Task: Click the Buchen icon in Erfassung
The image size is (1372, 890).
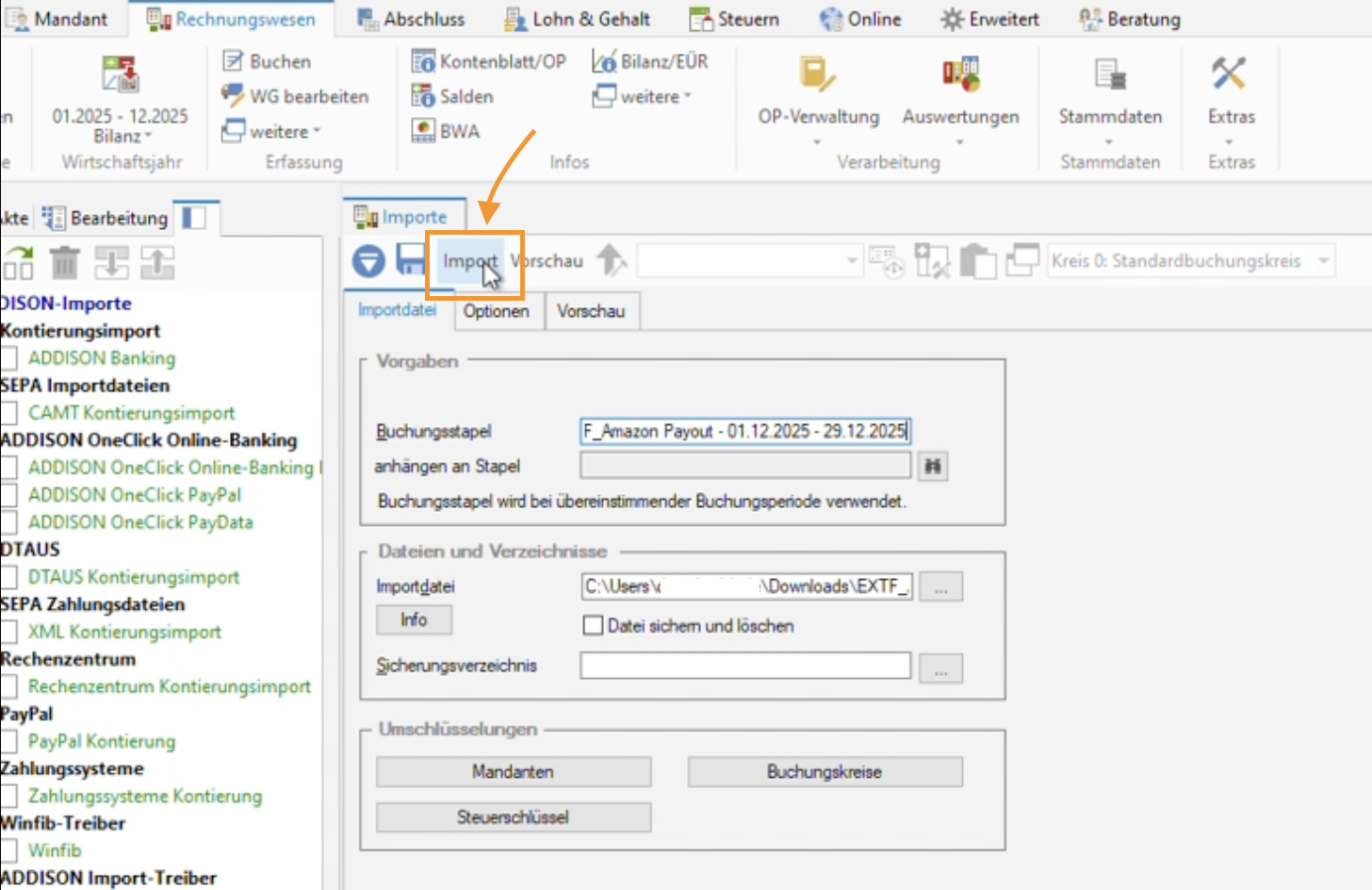Action: [233, 61]
